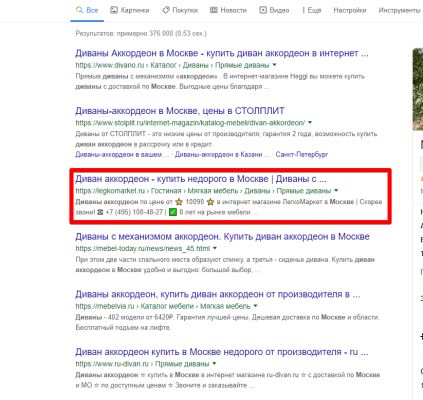Expand the mebelvia.ru URL dropdown arrow
This screenshot has height=400, width=423.
coord(255,306)
